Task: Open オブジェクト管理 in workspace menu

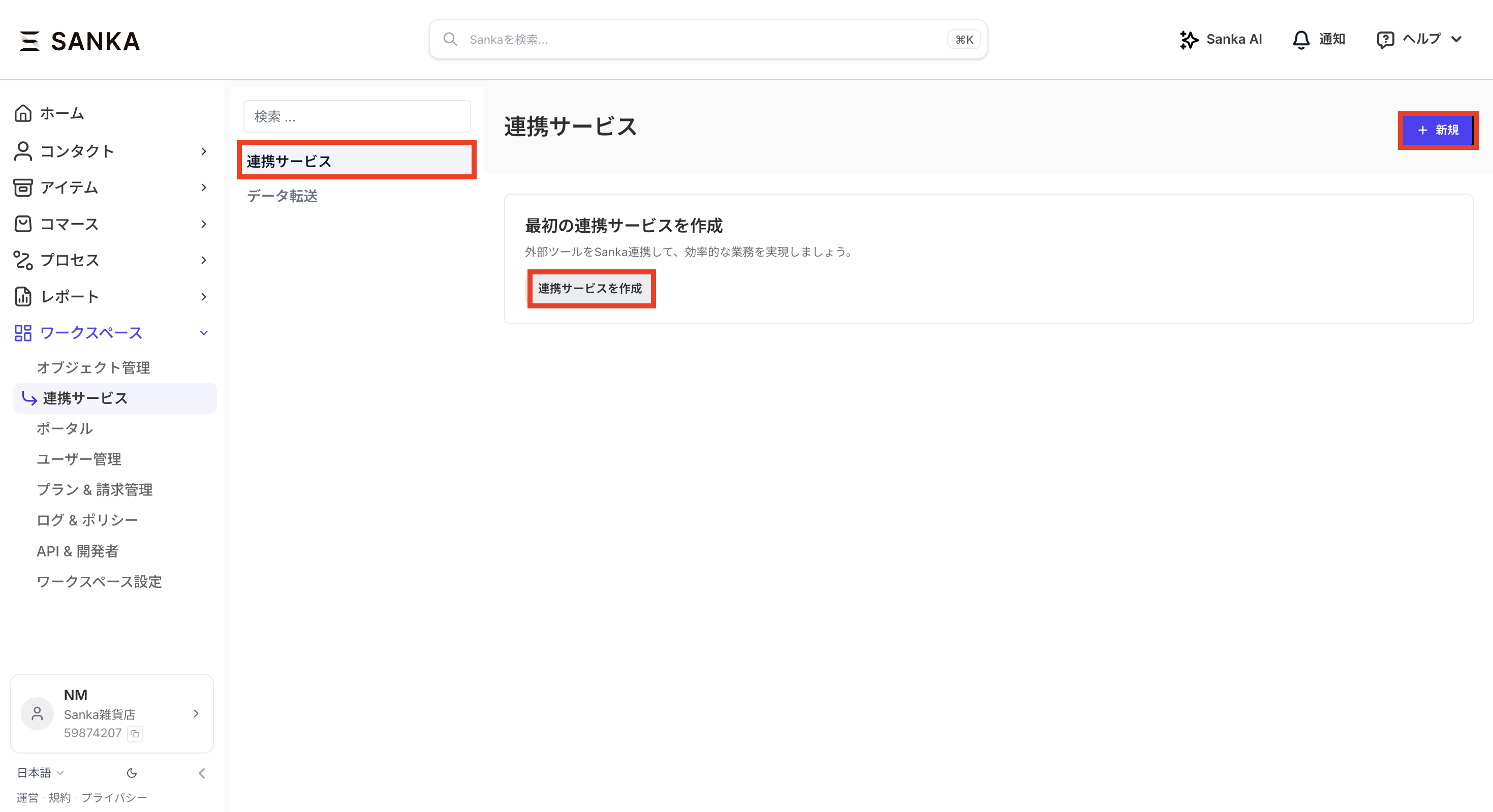Action: click(x=94, y=367)
